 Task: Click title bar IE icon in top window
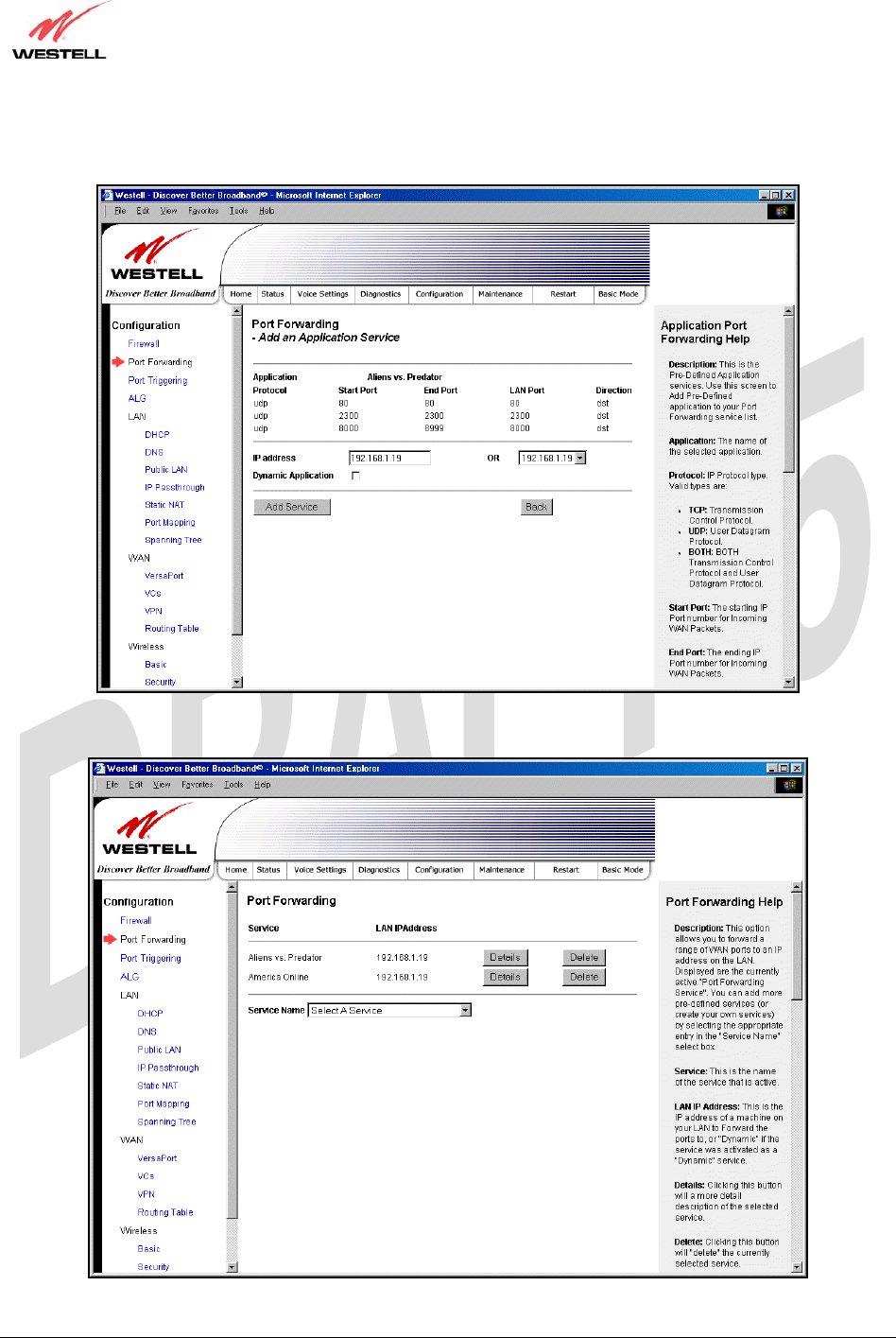(107, 195)
